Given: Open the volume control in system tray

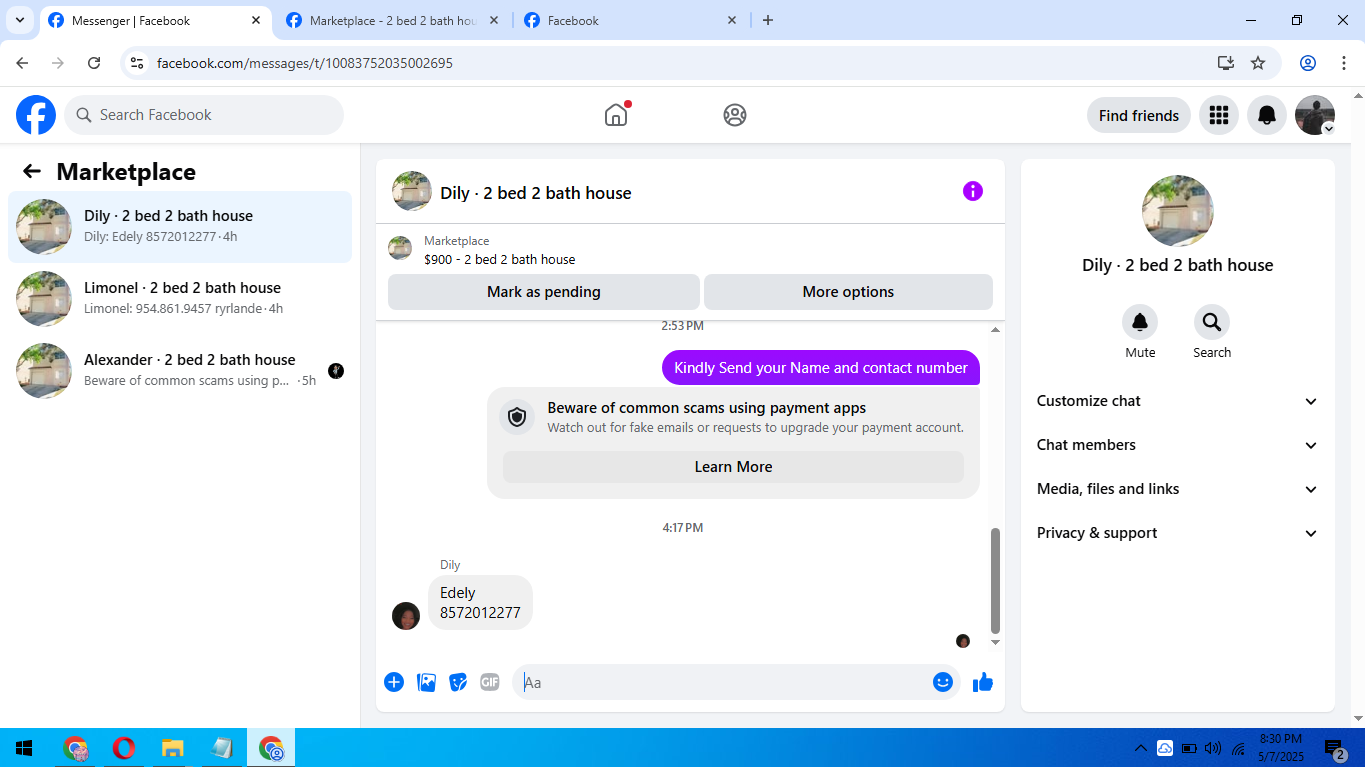Looking at the screenshot, I should 1214,748.
